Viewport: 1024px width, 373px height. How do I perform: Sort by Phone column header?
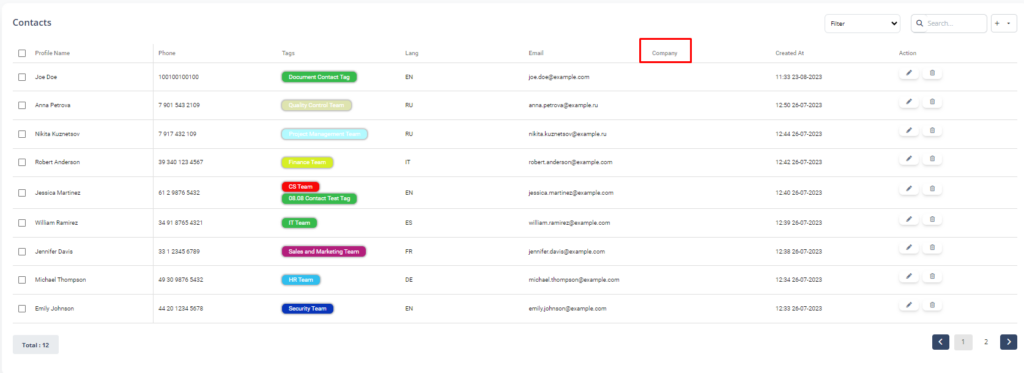tap(167, 54)
